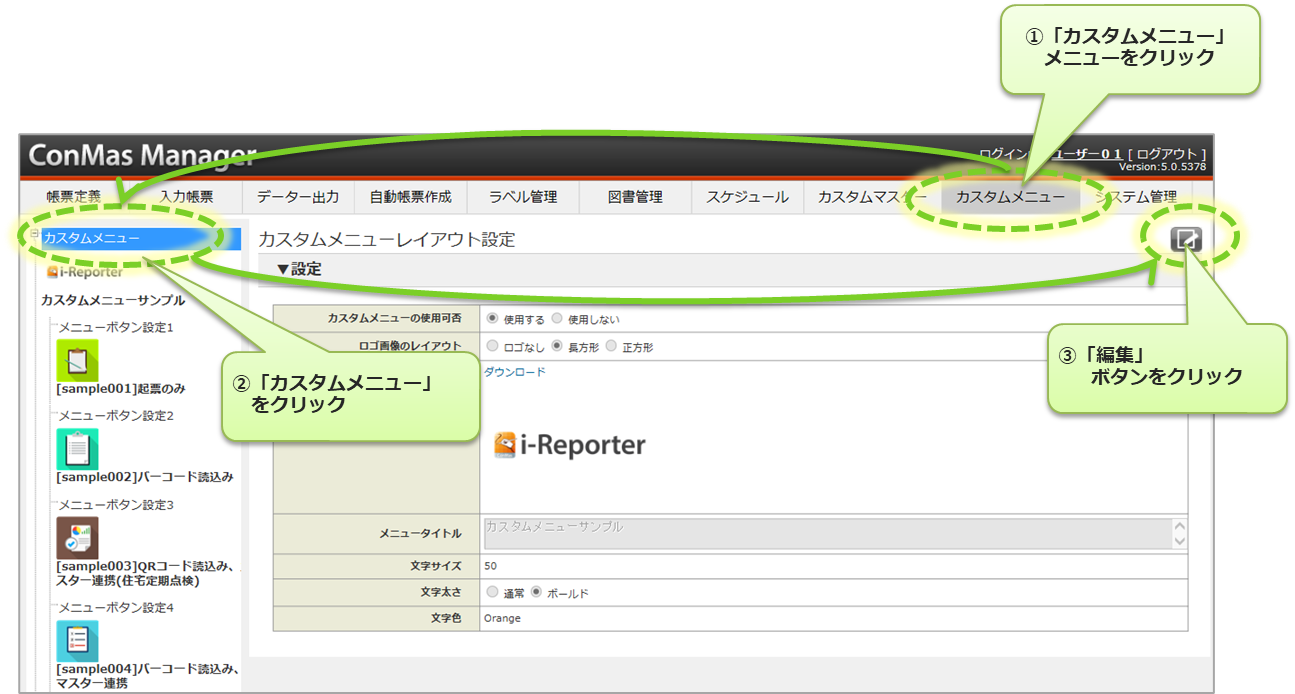Click the large i-Reporter logo image
Screen dimensions: 1295x694
tap(570, 445)
